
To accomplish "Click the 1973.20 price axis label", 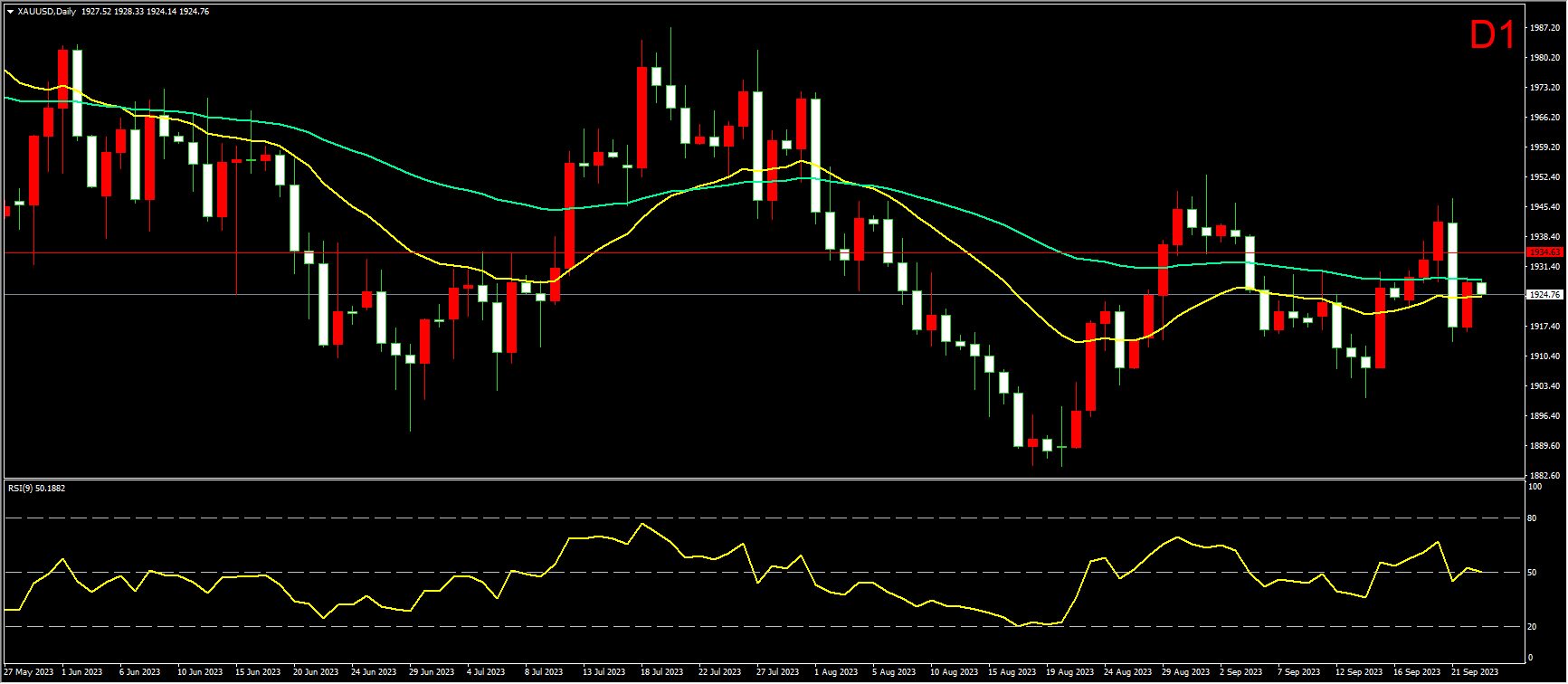I will pyautogui.click(x=1544, y=88).
